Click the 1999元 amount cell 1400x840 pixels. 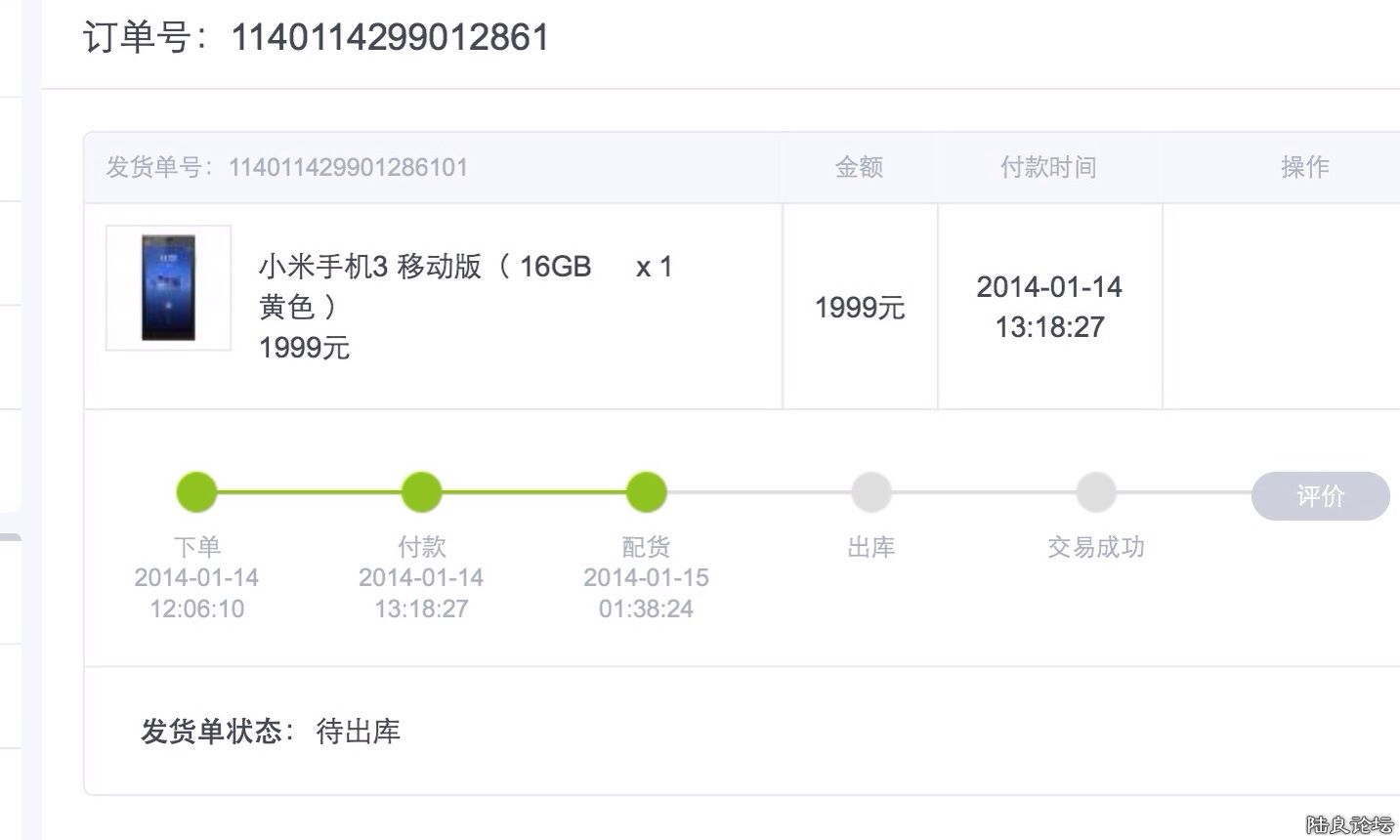(860, 308)
